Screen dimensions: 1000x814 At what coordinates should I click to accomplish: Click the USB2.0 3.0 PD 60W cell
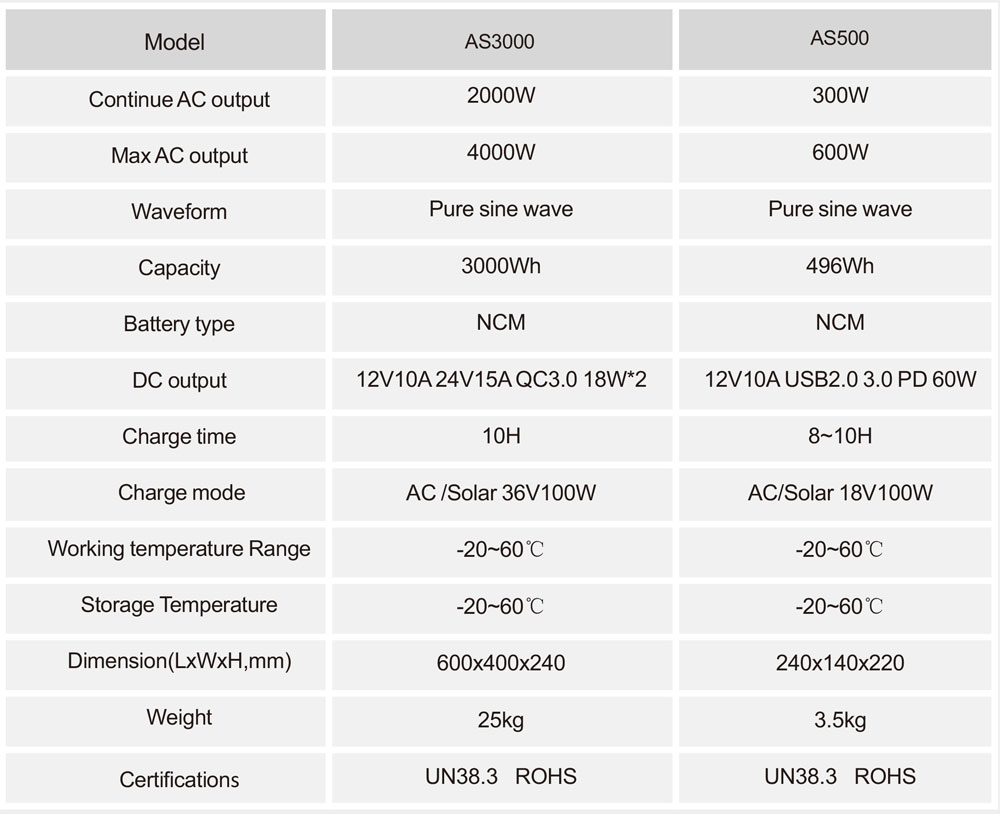(839, 380)
